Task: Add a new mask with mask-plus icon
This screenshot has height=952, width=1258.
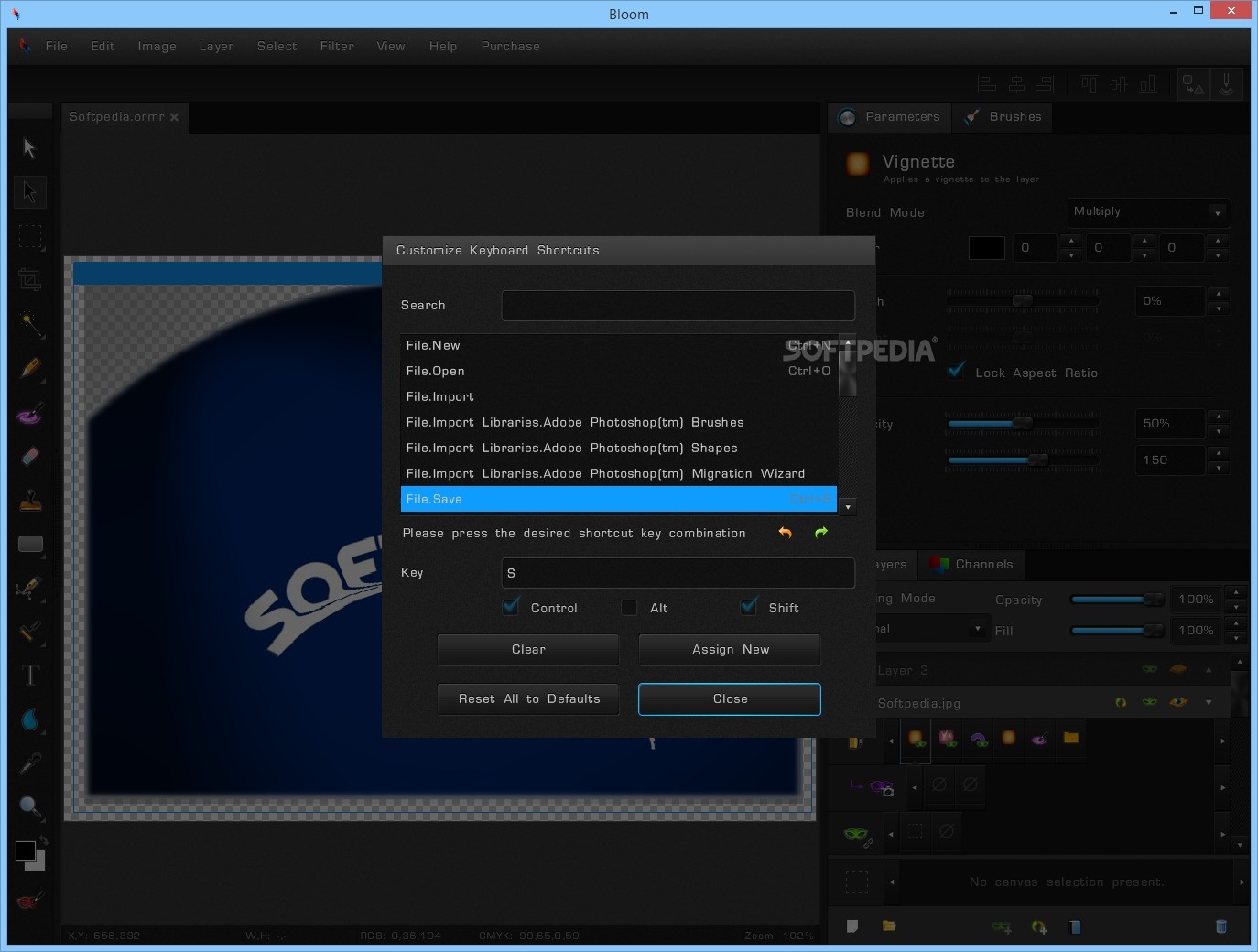Action: coord(1002,927)
